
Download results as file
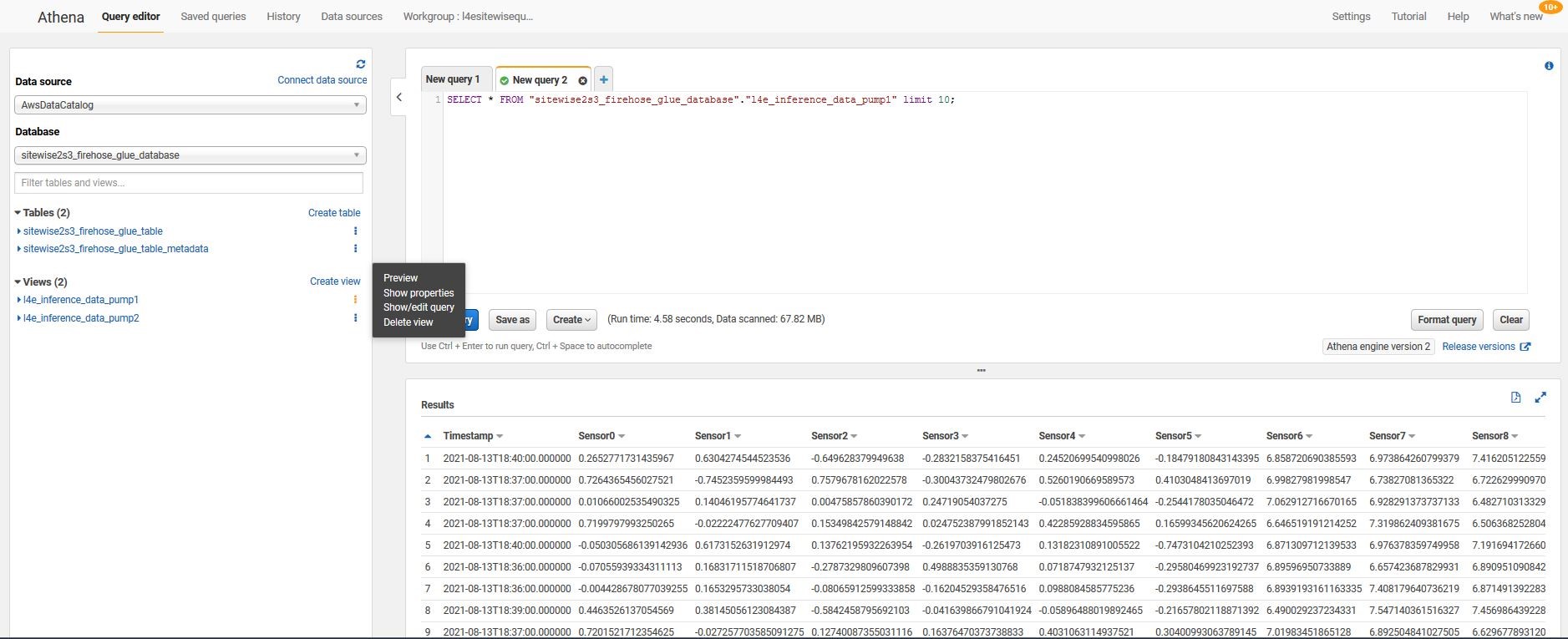coord(1515,398)
